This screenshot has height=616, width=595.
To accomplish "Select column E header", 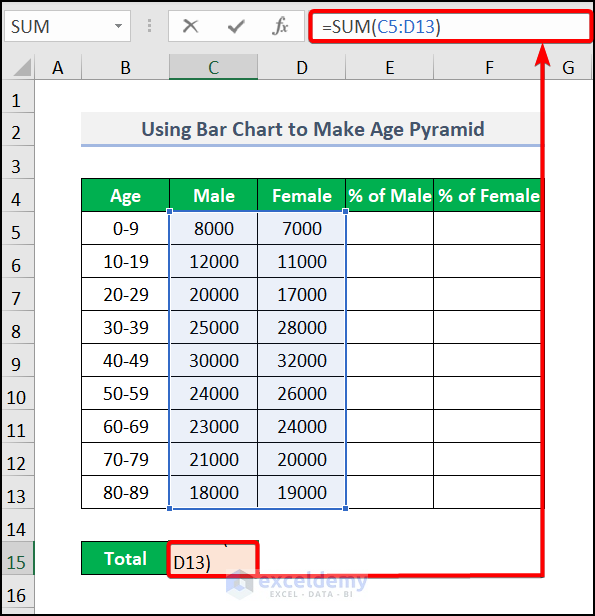I will click(x=390, y=68).
